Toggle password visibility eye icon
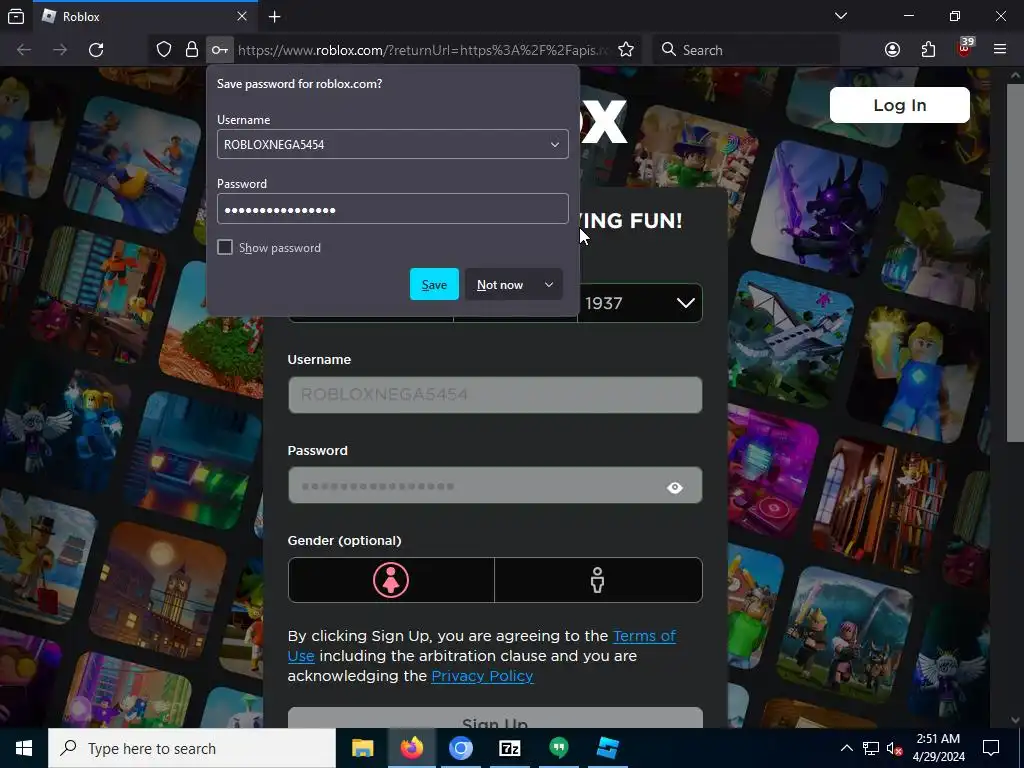The image size is (1024, 768). 675,487
